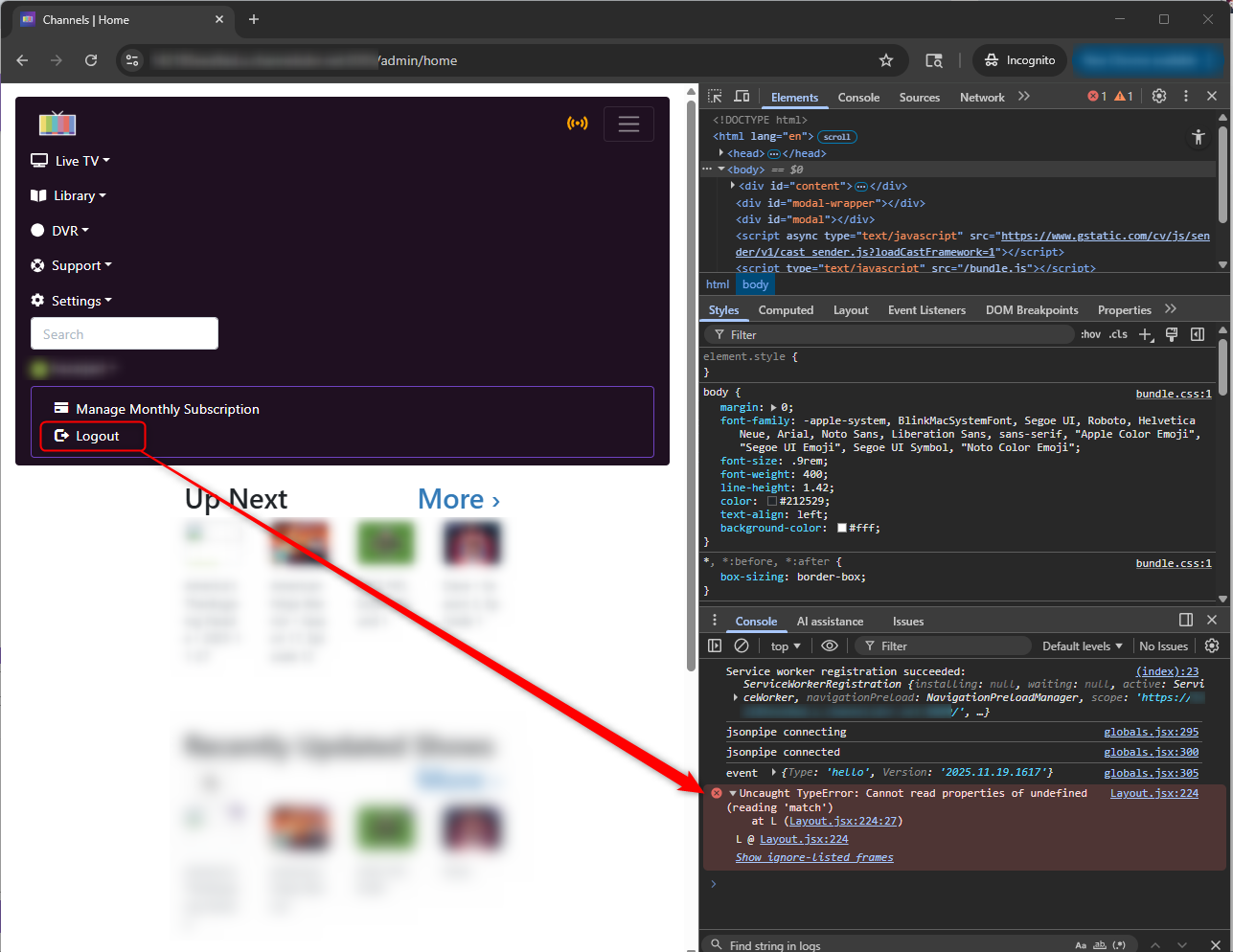Click the clear console icon
The width and height of the screenshot is (1233, 952).
[x=741, y=646]
